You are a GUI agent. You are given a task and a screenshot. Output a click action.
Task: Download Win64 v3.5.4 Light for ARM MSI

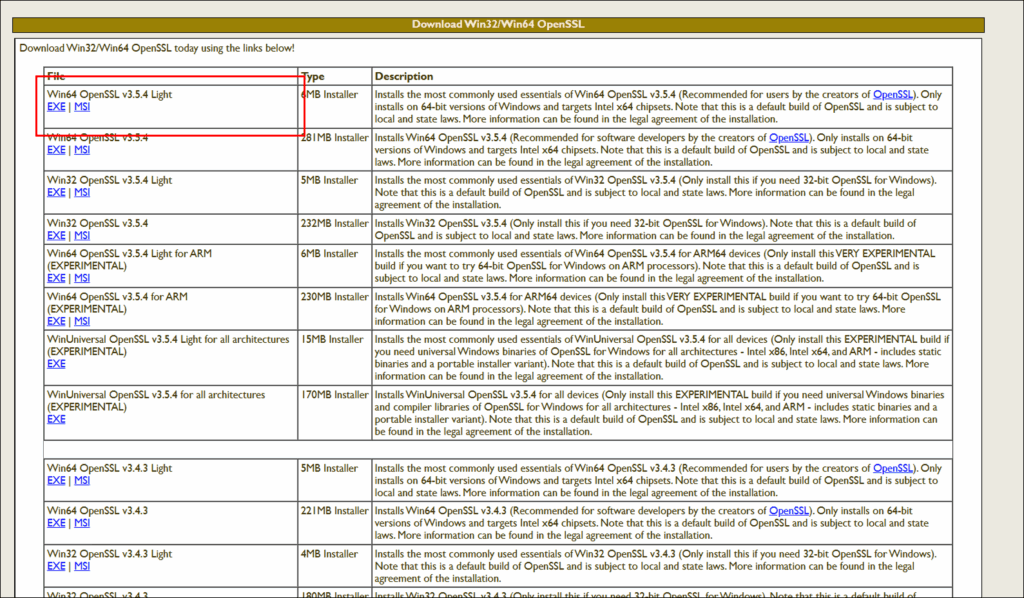82,278
